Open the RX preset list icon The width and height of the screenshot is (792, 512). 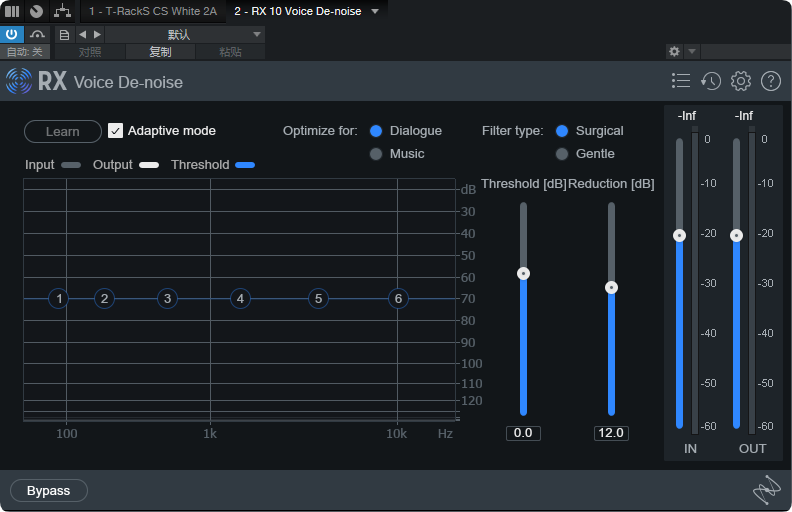coord(681,81)
